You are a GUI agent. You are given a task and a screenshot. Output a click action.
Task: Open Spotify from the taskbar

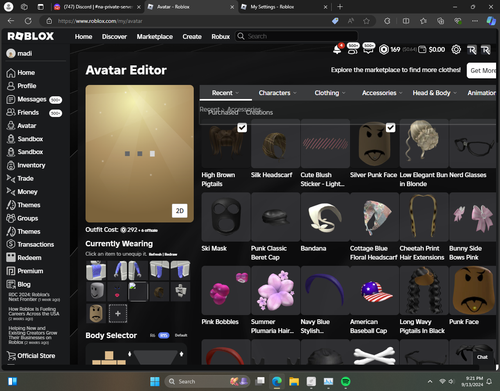point(346,381)
